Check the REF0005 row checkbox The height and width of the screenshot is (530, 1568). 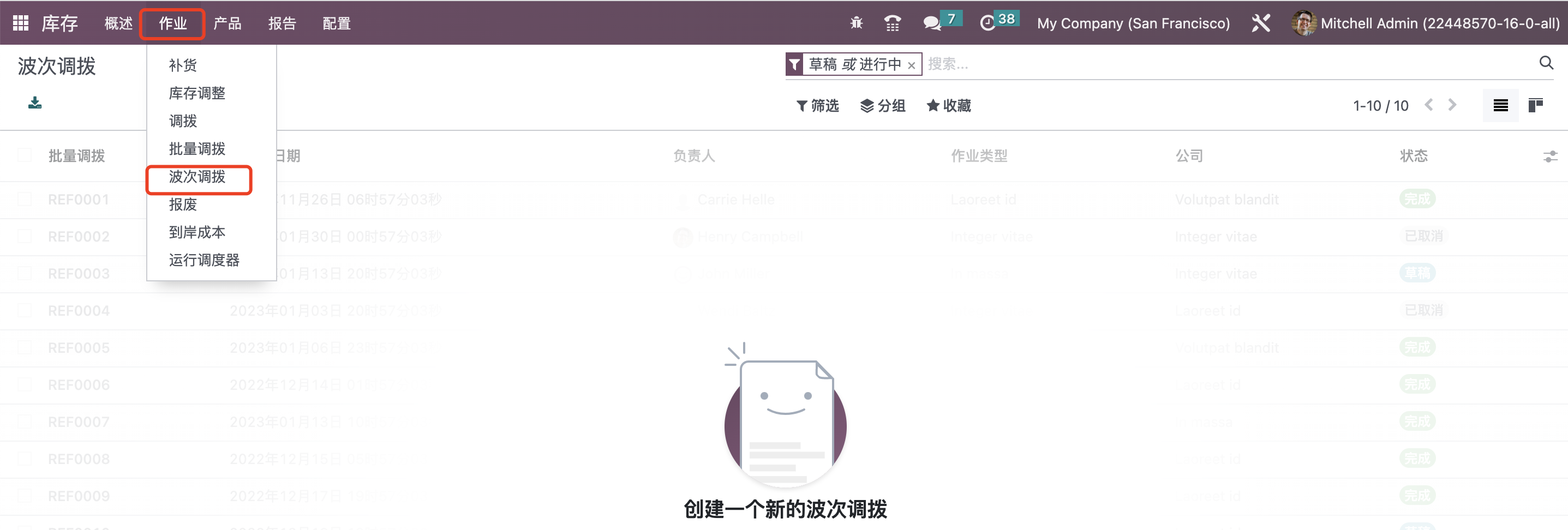[25, 348]
